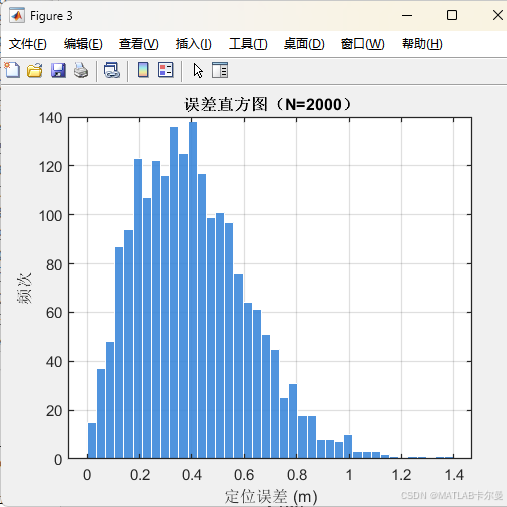Open the Property Inspector icon

220,70
